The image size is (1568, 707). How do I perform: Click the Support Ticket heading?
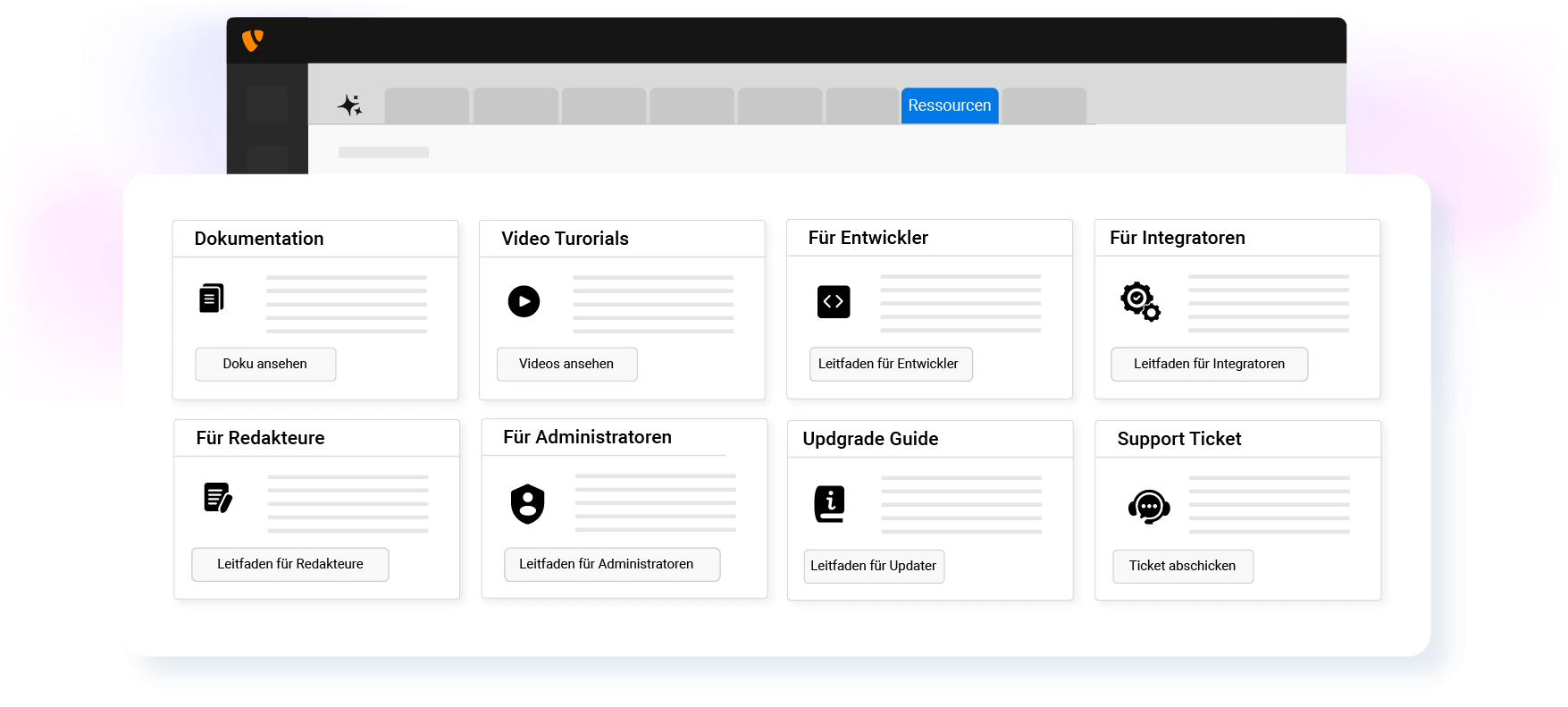1179,439
